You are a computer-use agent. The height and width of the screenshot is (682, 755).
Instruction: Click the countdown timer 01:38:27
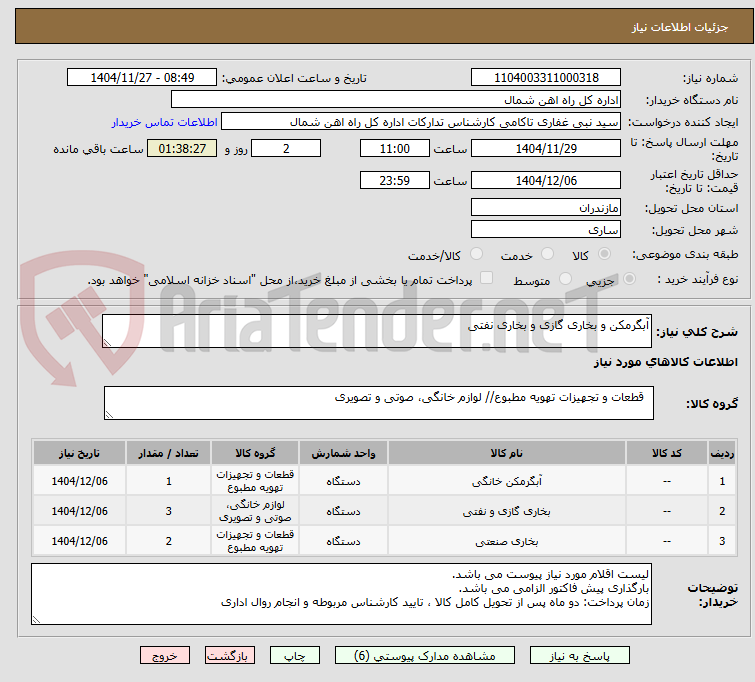pyautogui.click(x=182, y=148)
